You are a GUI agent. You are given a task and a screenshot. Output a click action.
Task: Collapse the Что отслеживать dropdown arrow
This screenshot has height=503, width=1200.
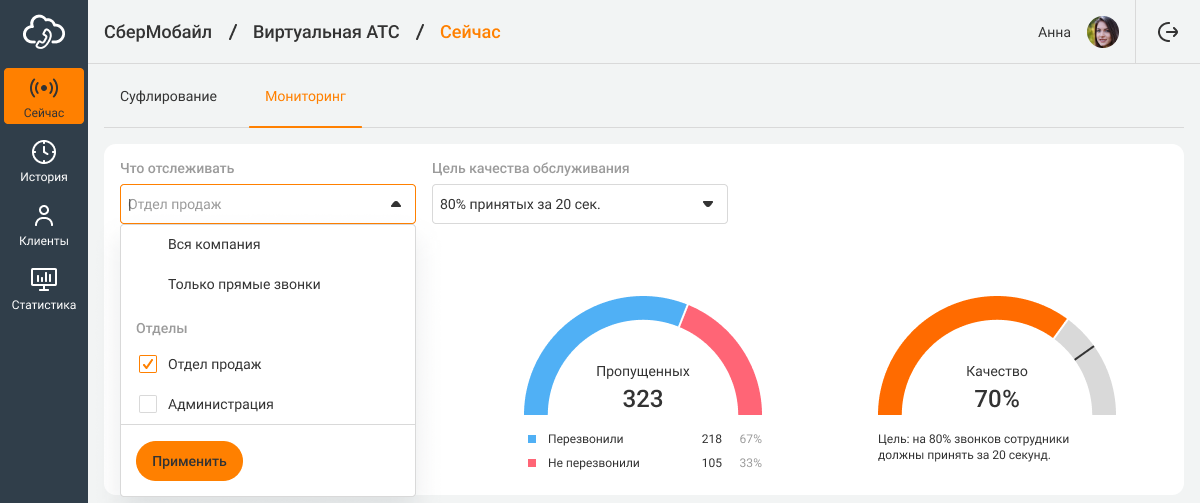point(395,204)
